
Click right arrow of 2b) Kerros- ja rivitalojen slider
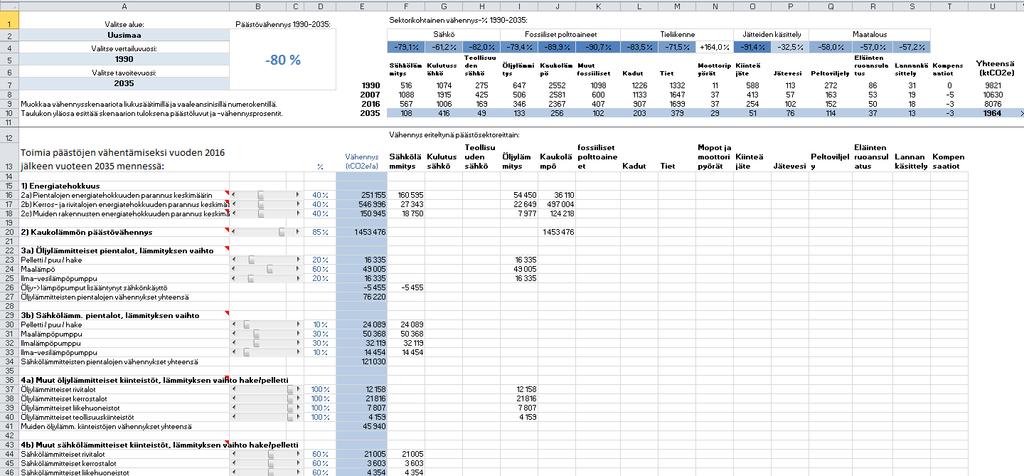(x=298, y=204)
